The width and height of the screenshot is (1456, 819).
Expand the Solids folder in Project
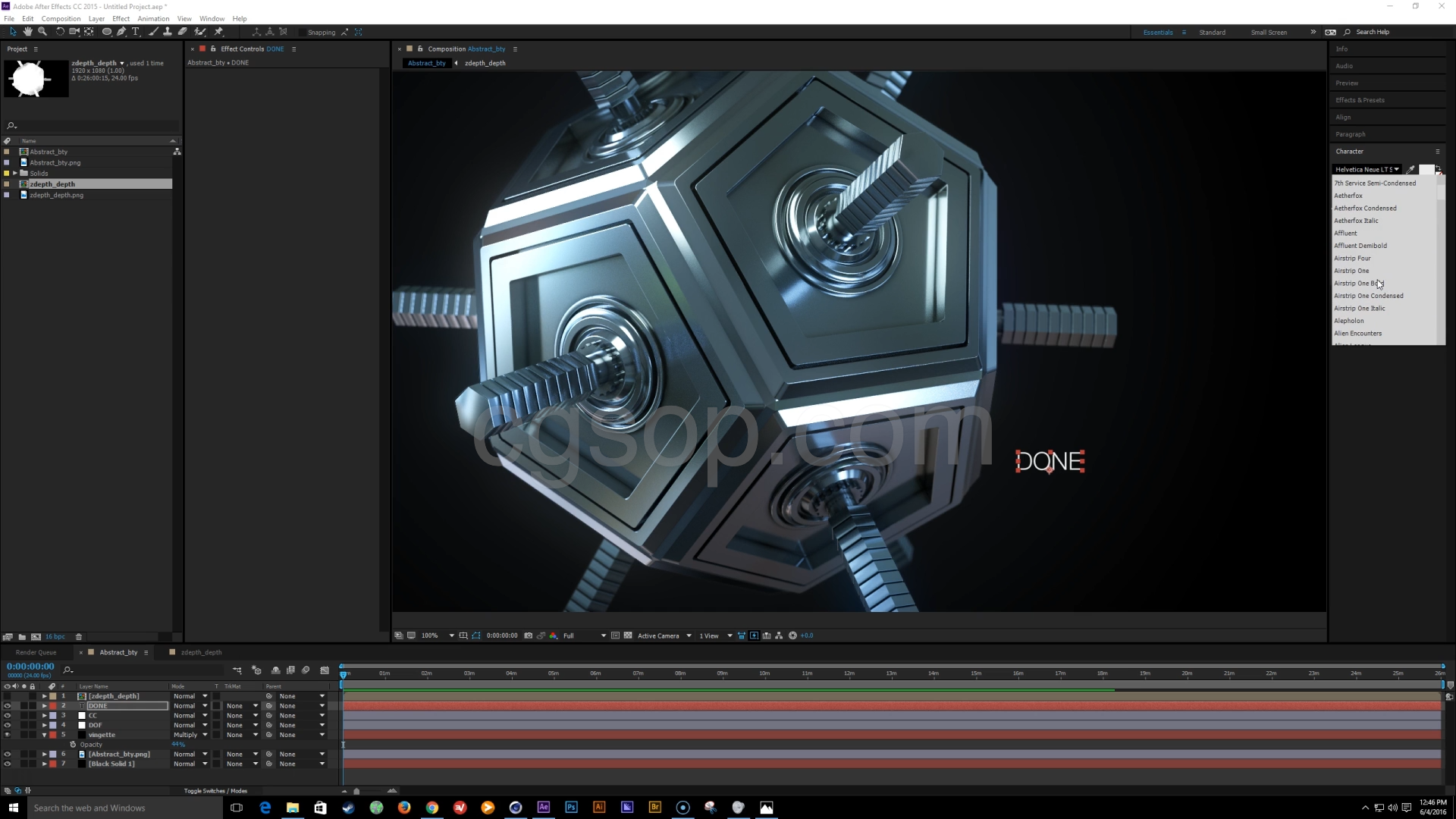(x=14, y=173)
